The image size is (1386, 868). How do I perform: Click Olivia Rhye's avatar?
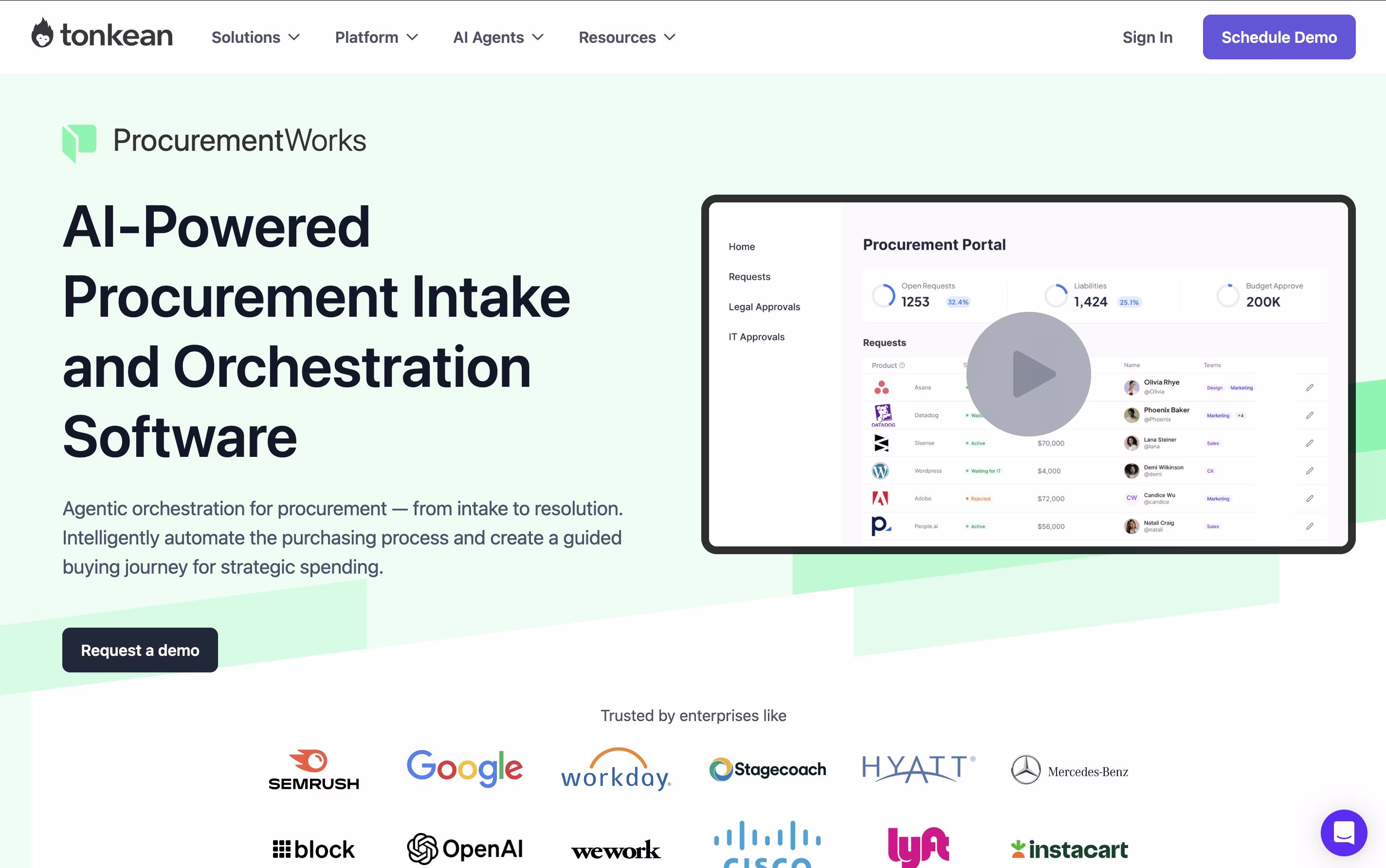1131,387
